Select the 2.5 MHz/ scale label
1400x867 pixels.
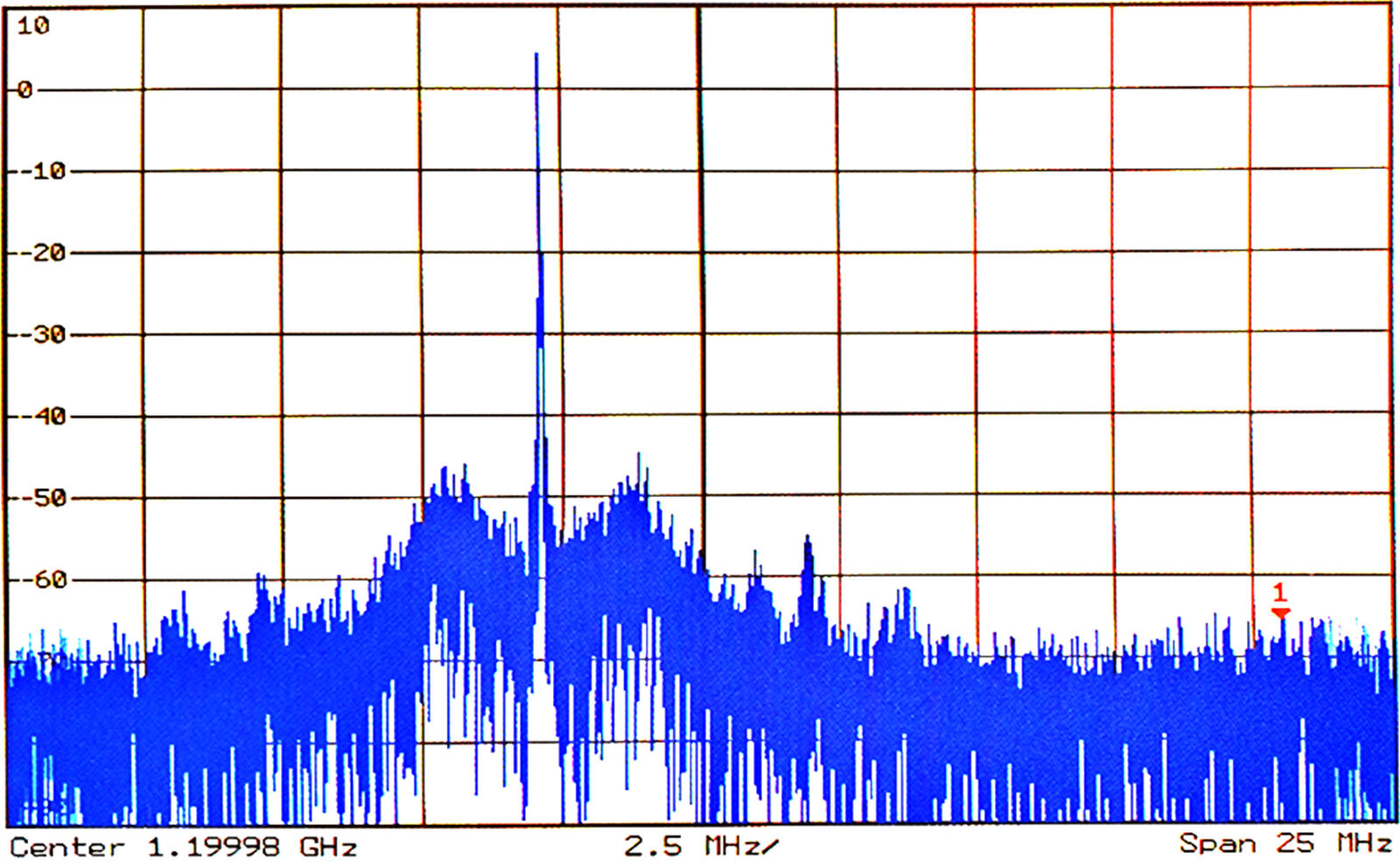[x=700, y=845]
